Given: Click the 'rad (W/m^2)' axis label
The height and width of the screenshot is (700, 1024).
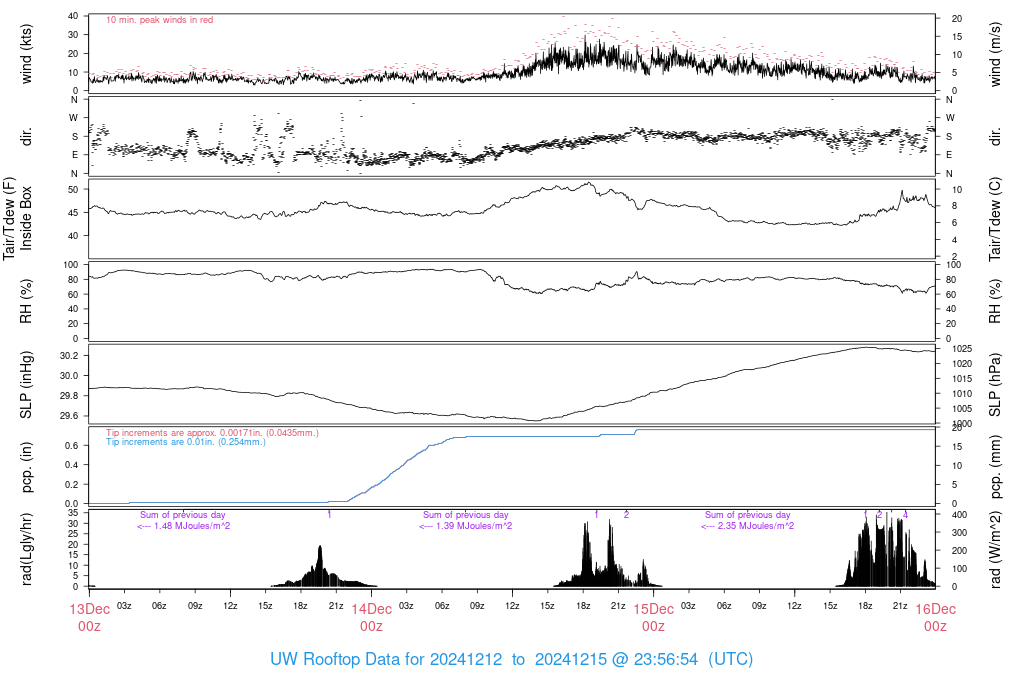Looking at the screenshot, I should pyautogui.click(x=995, y=549).
